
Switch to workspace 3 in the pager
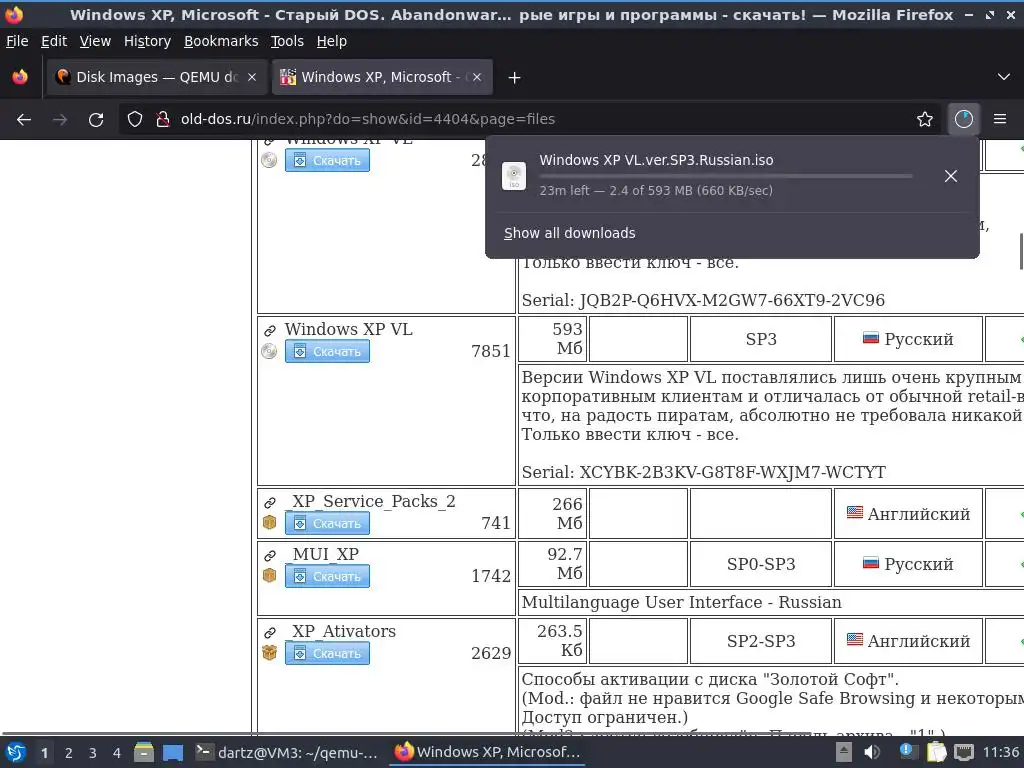coord(93,753)
